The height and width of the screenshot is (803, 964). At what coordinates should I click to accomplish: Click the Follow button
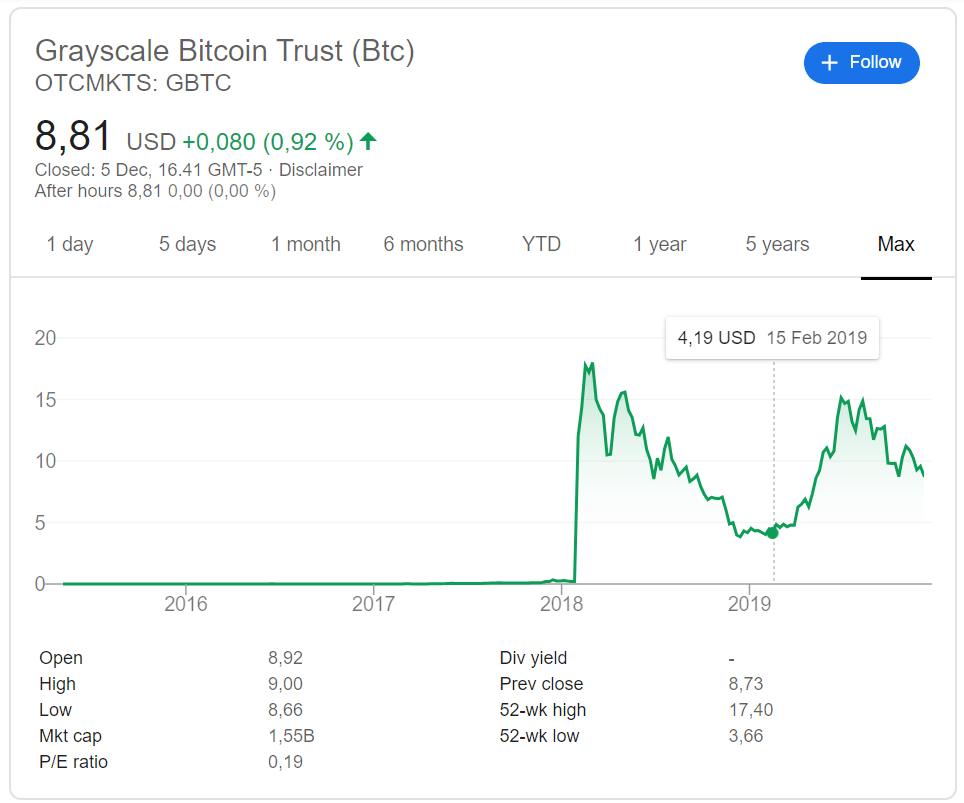point(861,63)
